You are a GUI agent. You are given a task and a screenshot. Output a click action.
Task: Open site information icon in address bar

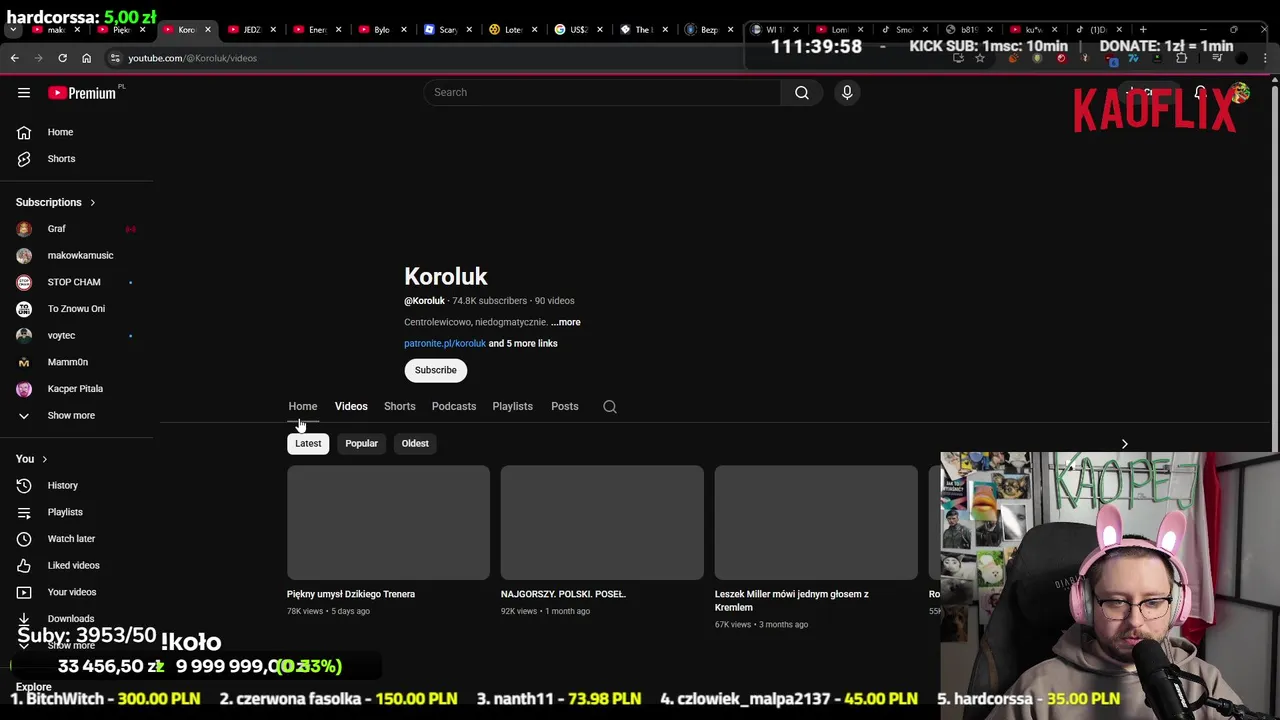click(x=115, y=58)
